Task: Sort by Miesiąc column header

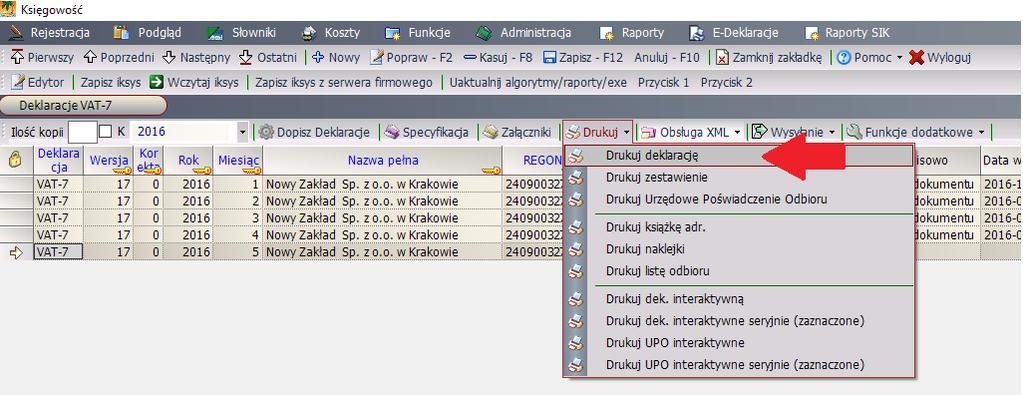Action: coord(239,160)
